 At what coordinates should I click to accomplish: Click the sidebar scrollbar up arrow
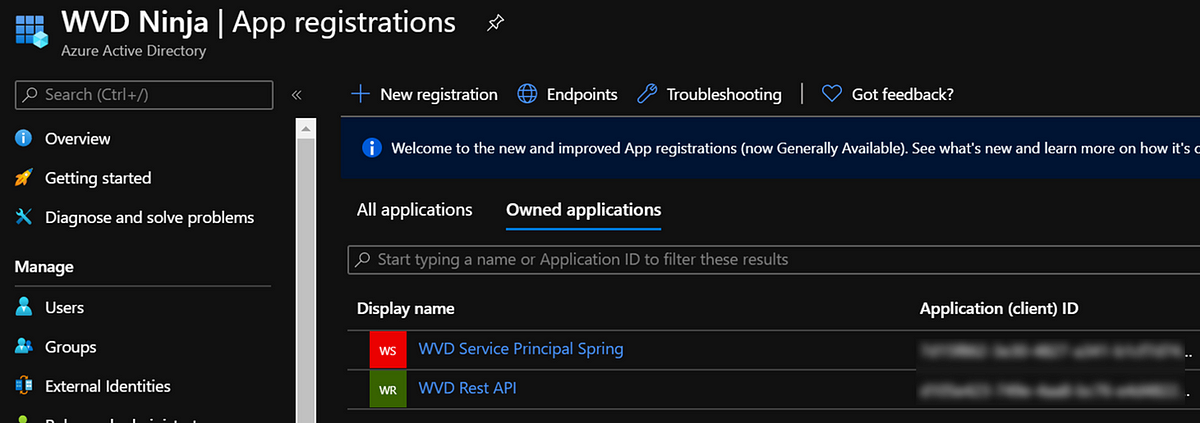(306, 127)
